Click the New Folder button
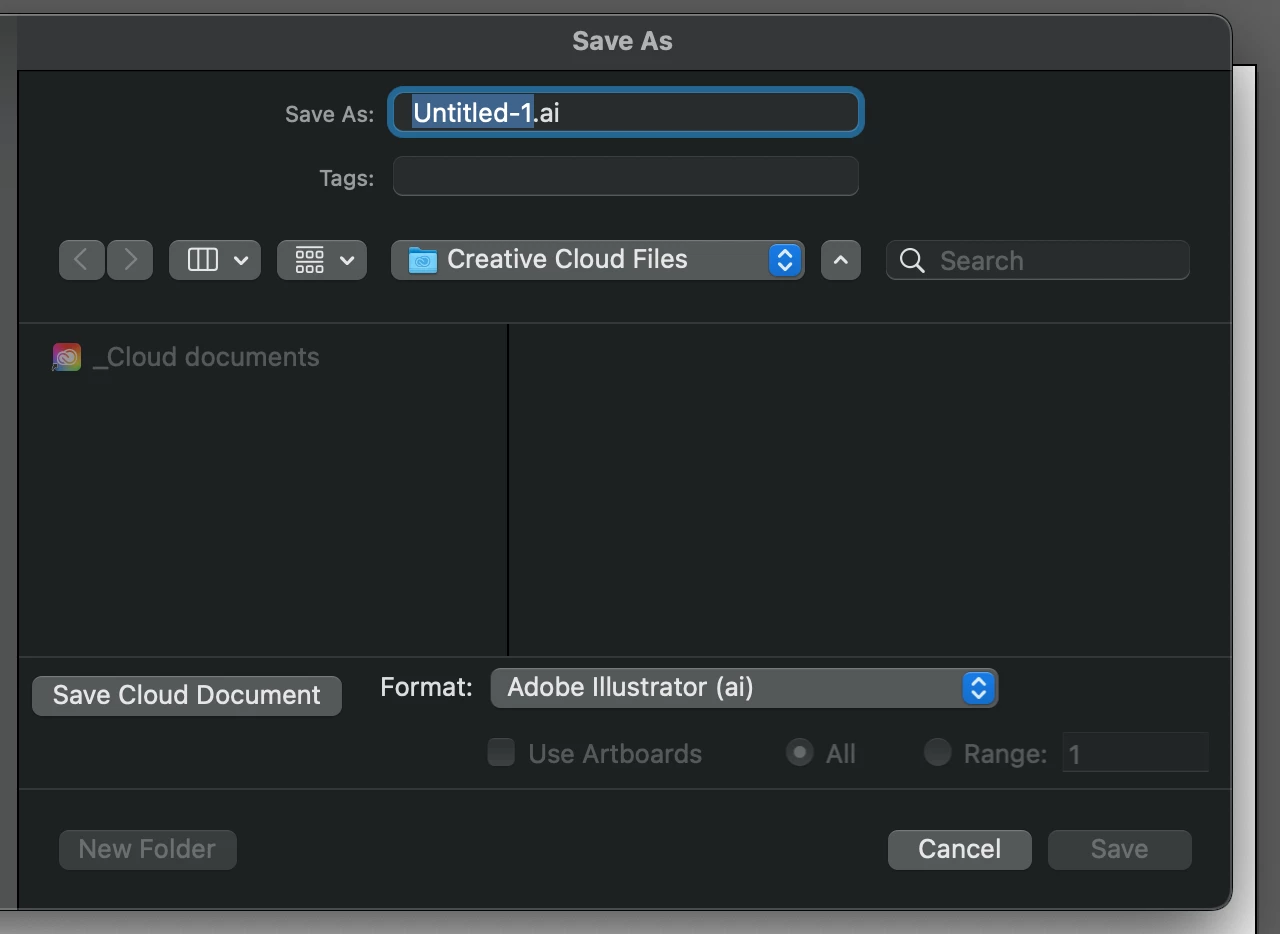Viewport: 1280px width, 934px height. tap(148, 849)
